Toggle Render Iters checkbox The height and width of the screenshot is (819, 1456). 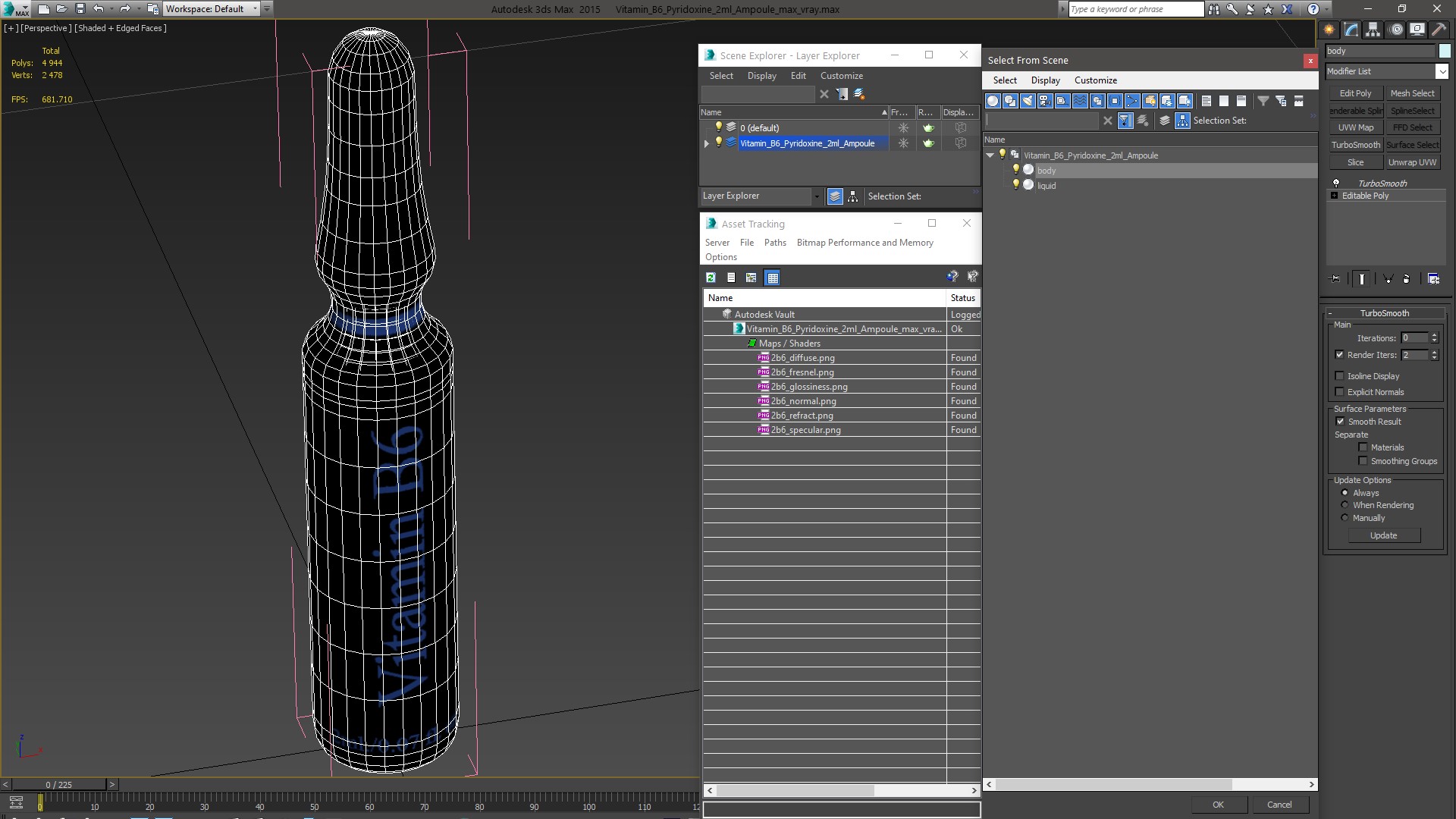(1339, 355)
